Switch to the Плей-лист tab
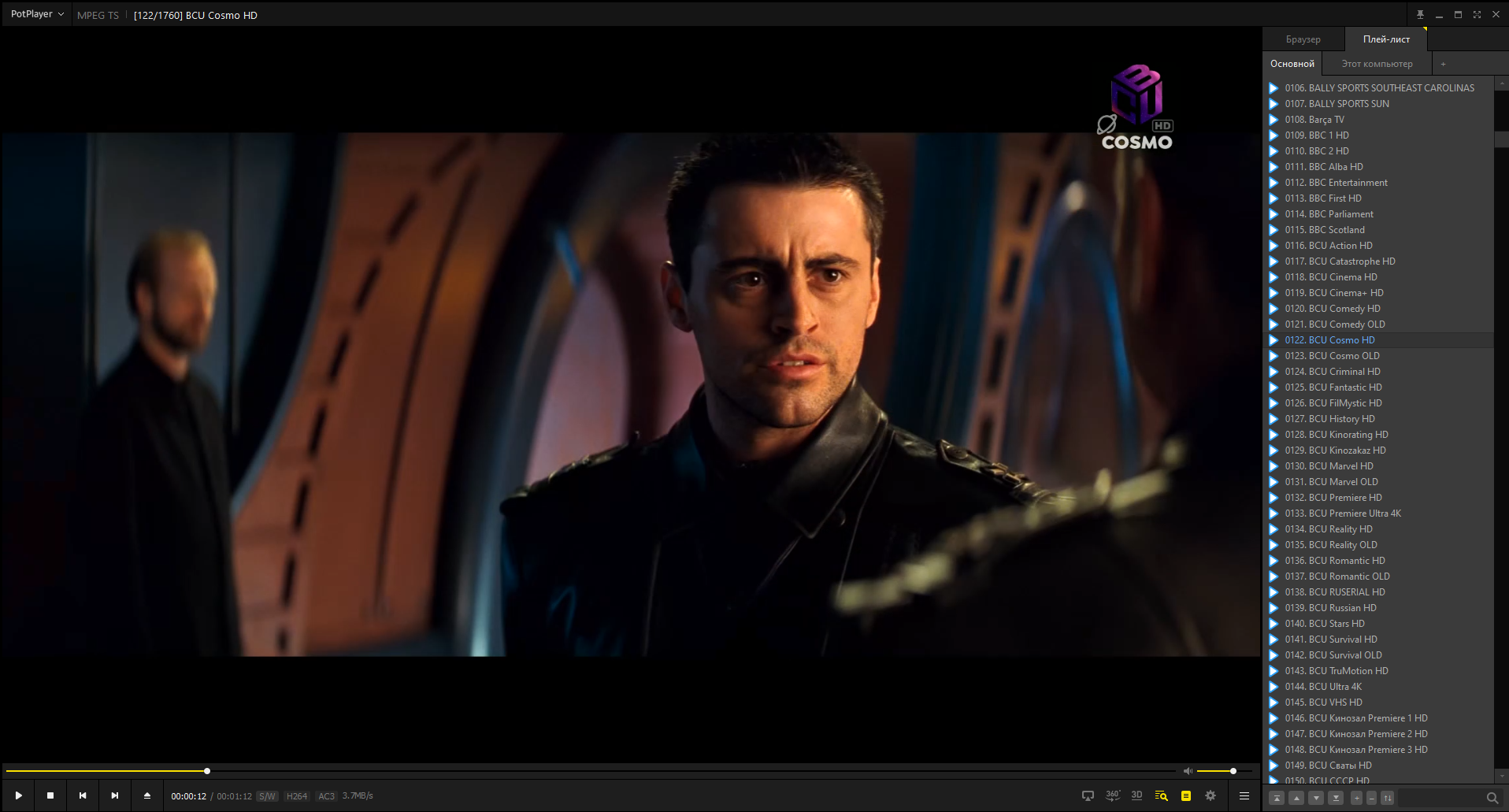The image size is (1509, 812). pos(1386,39)
